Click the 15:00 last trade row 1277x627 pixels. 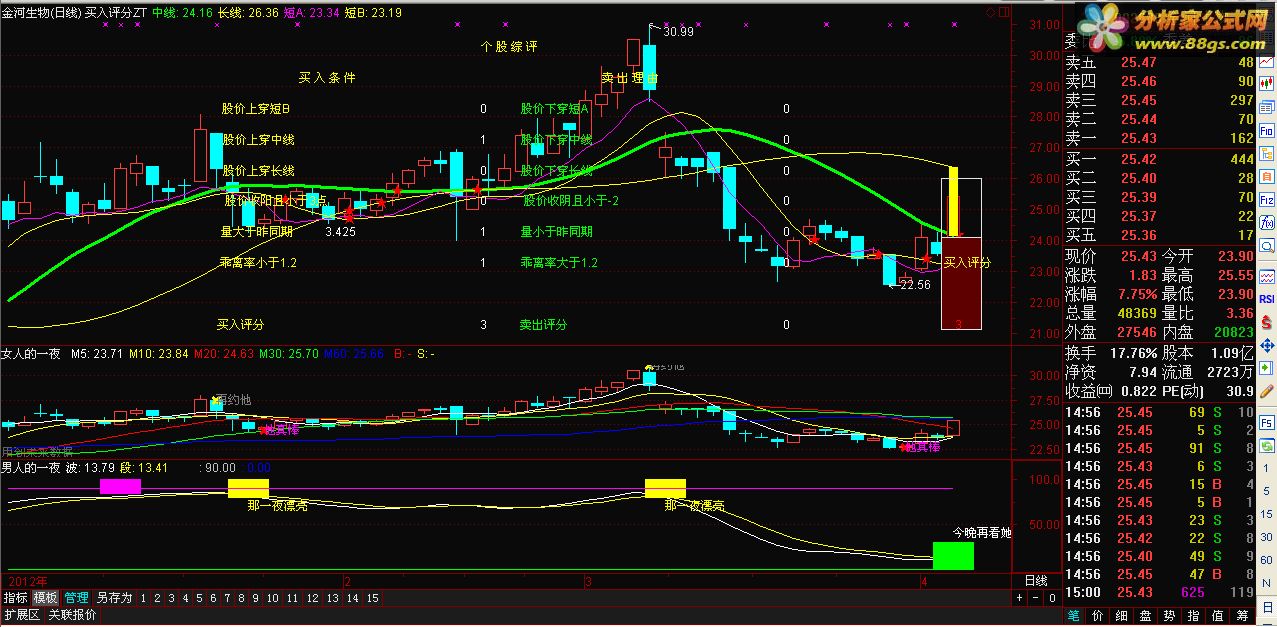coord(1158,592)
